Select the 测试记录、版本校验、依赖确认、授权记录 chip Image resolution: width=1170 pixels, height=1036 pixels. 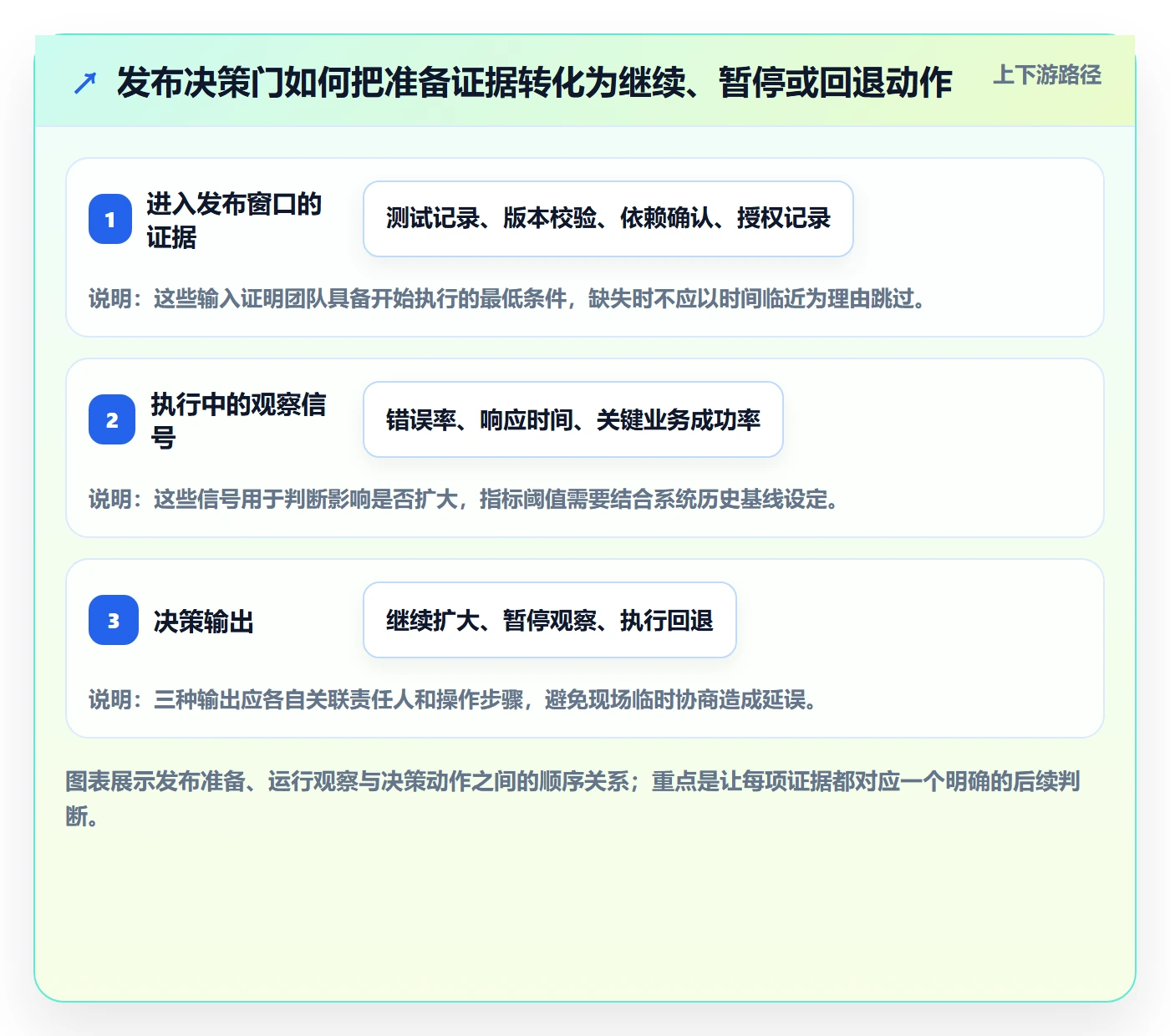[608, 219]
